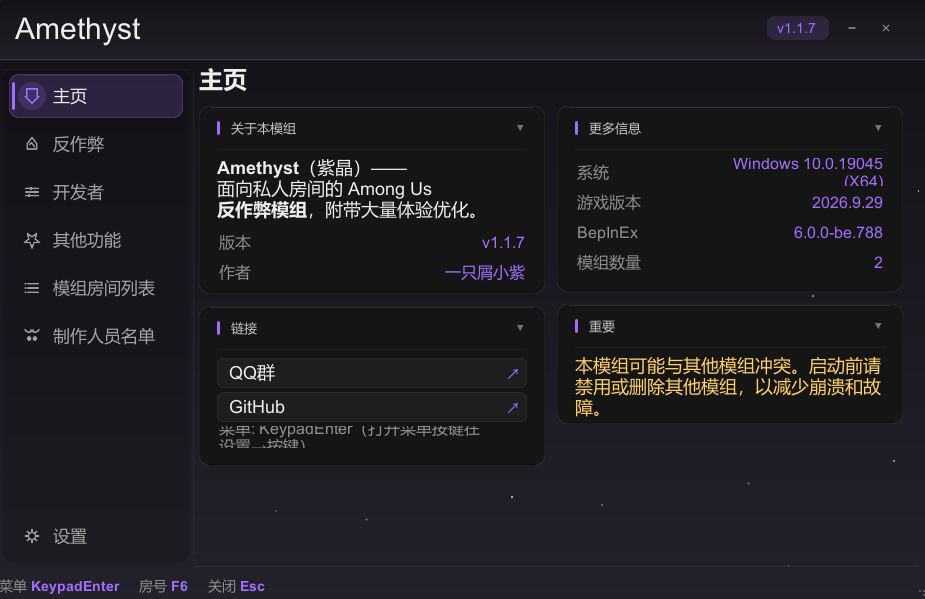This screenshot has width=925, height=599.
Task: Show 制作人员名单 credits page
Action: click(96, 336)
